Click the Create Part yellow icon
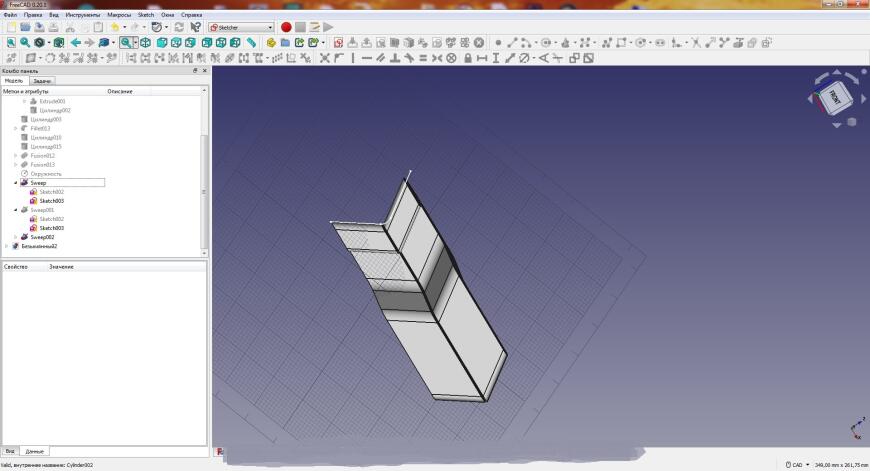Image resolution: width=870 pixels, height=471 pixels. click(271, 43)
